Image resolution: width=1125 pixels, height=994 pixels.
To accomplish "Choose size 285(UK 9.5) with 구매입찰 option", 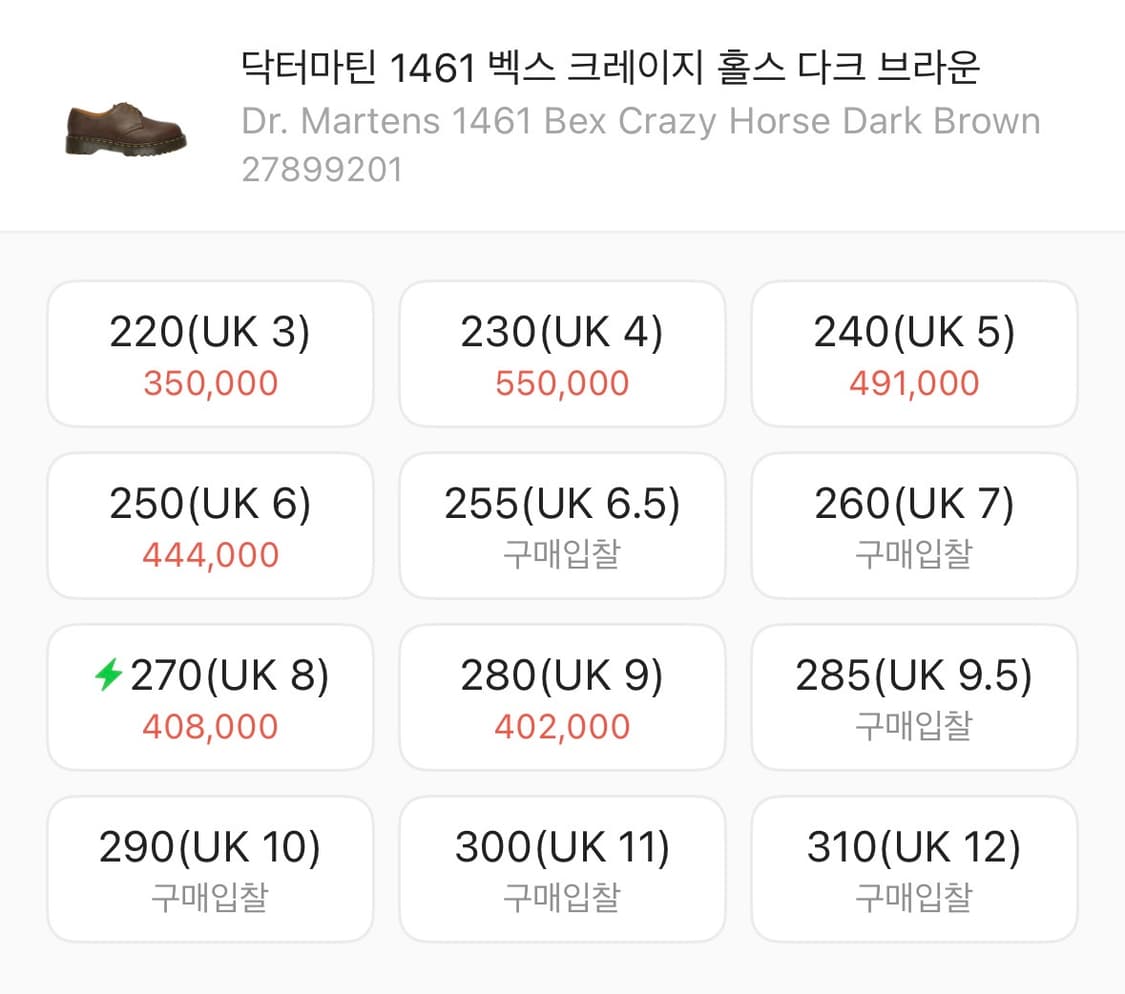I will [x=914, y=697].
